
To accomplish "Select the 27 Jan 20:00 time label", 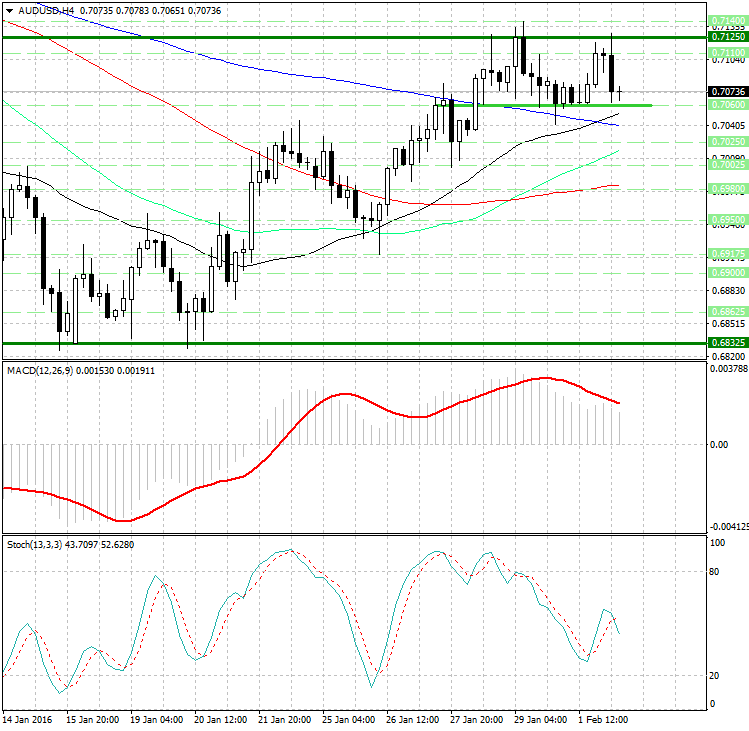I will pyautogui.click(x=476, y=719).
